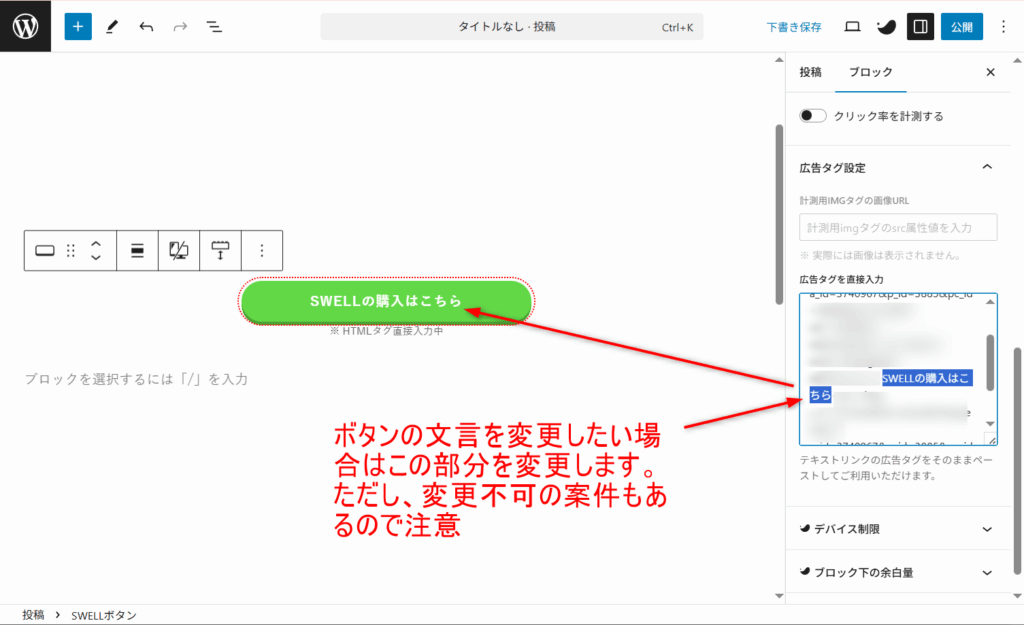
Task: Click the editor canvas vertical scrollbar thumb
Action: [x=779, y=214]
